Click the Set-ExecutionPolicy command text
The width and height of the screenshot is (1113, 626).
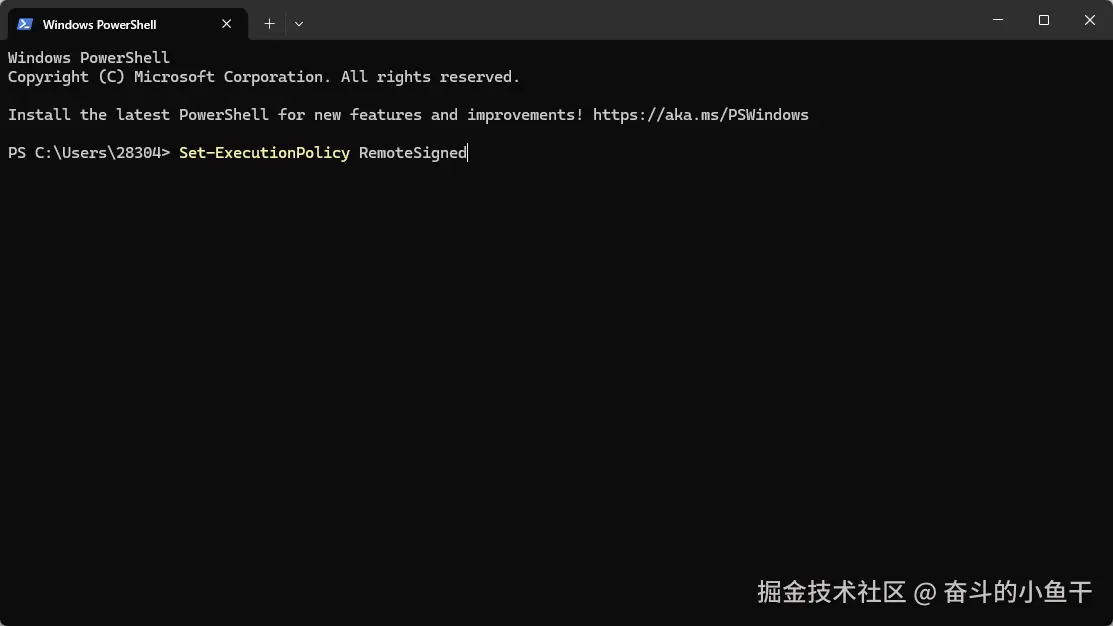(264, 153)
